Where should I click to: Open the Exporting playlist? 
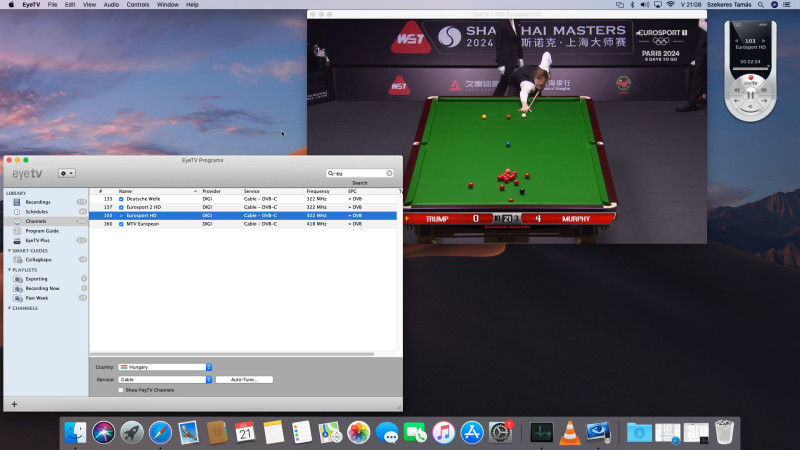(x=36, y=279)
